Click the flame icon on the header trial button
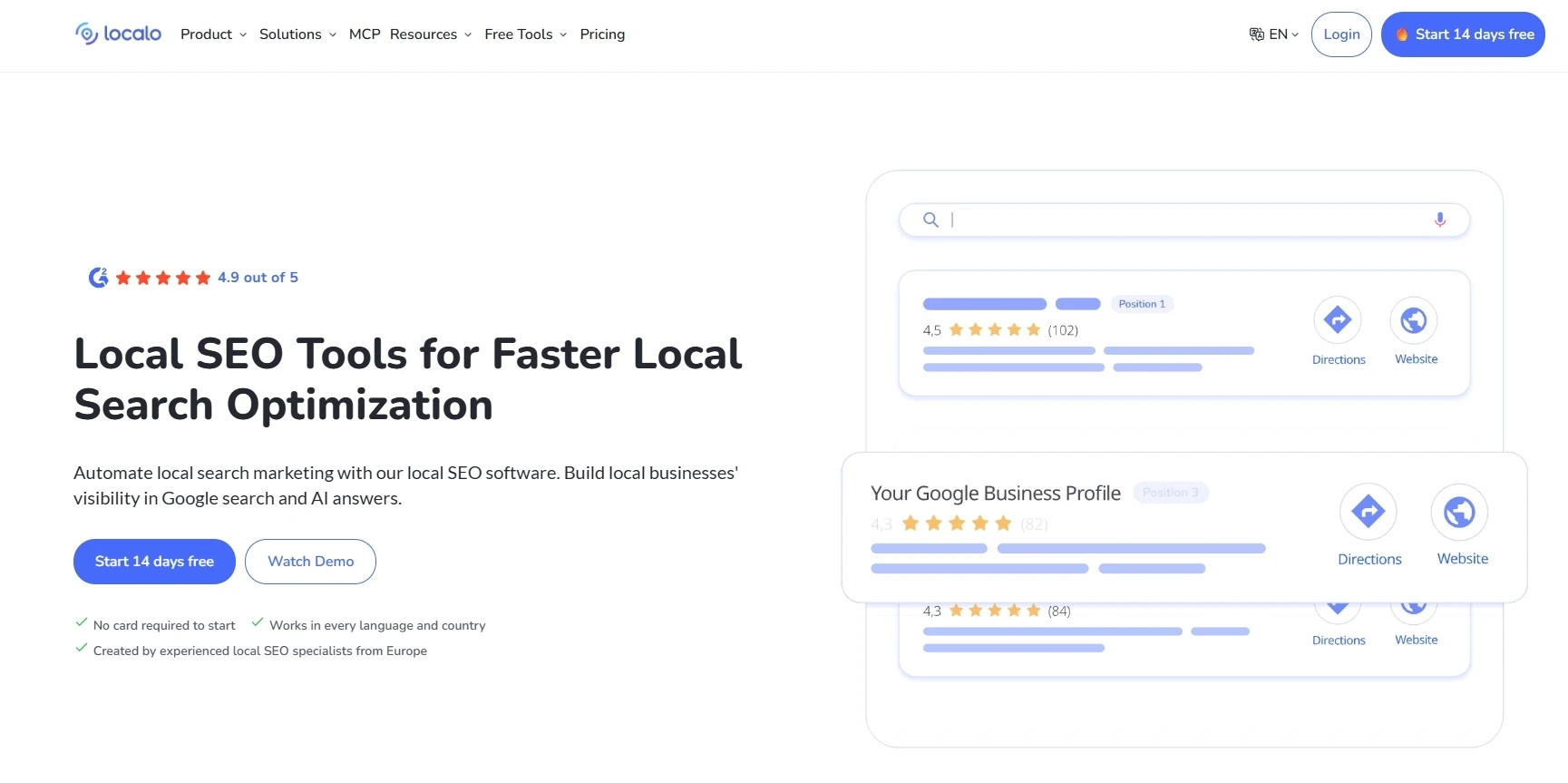 pos(1402,34)
